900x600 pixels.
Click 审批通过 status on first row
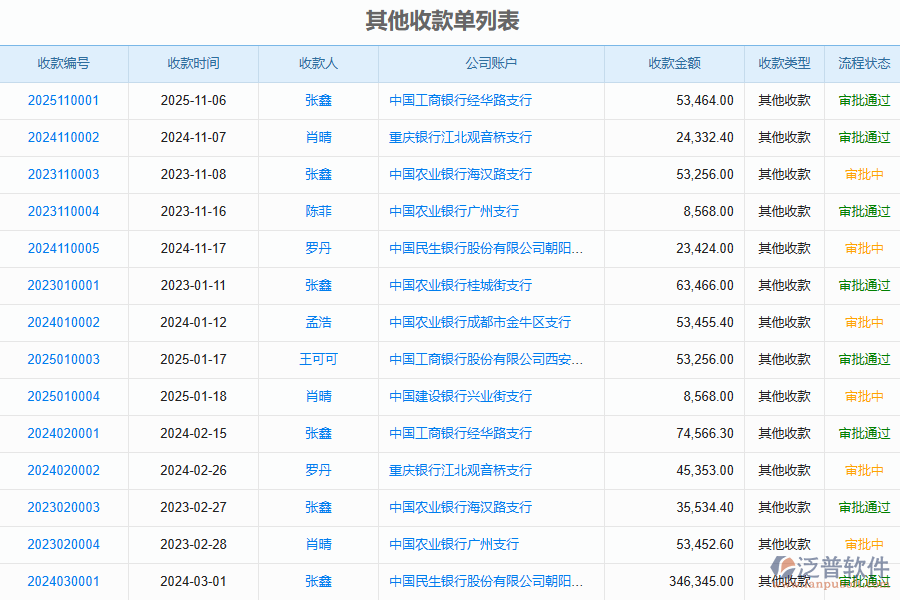point(862,100)
